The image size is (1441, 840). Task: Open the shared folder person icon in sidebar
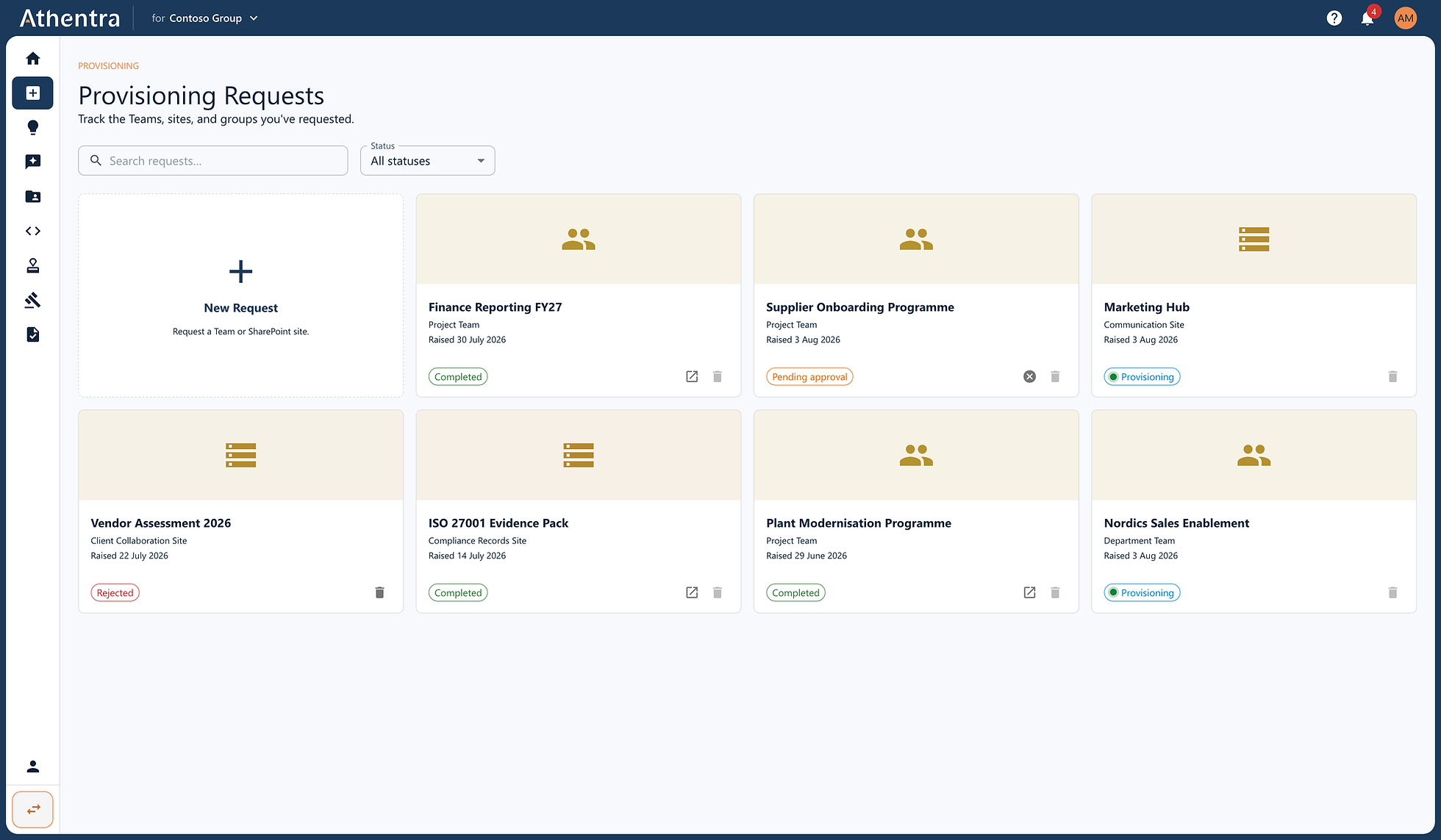[x=32, y=196]
